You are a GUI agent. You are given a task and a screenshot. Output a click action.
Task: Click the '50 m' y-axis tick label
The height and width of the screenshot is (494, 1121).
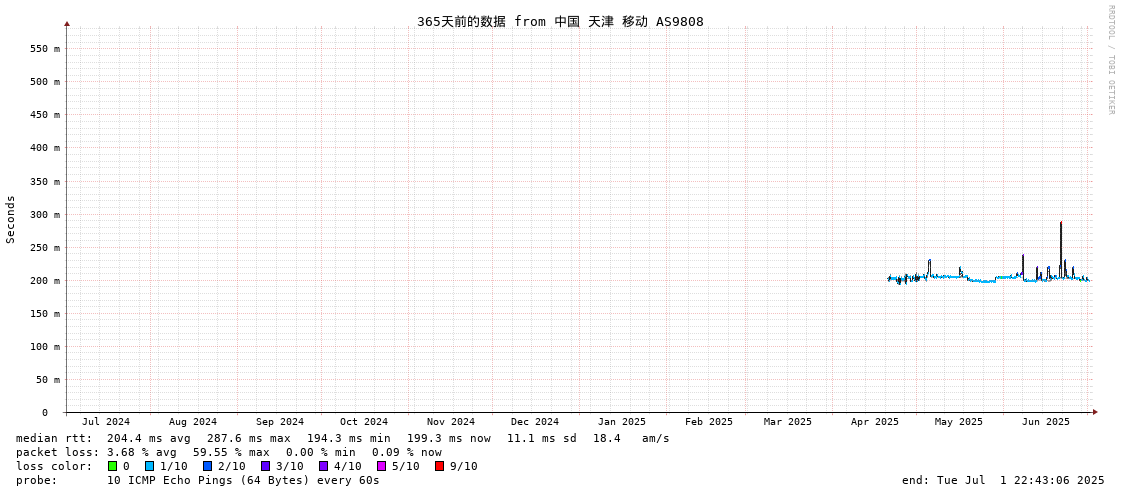(x=49, y=380)
